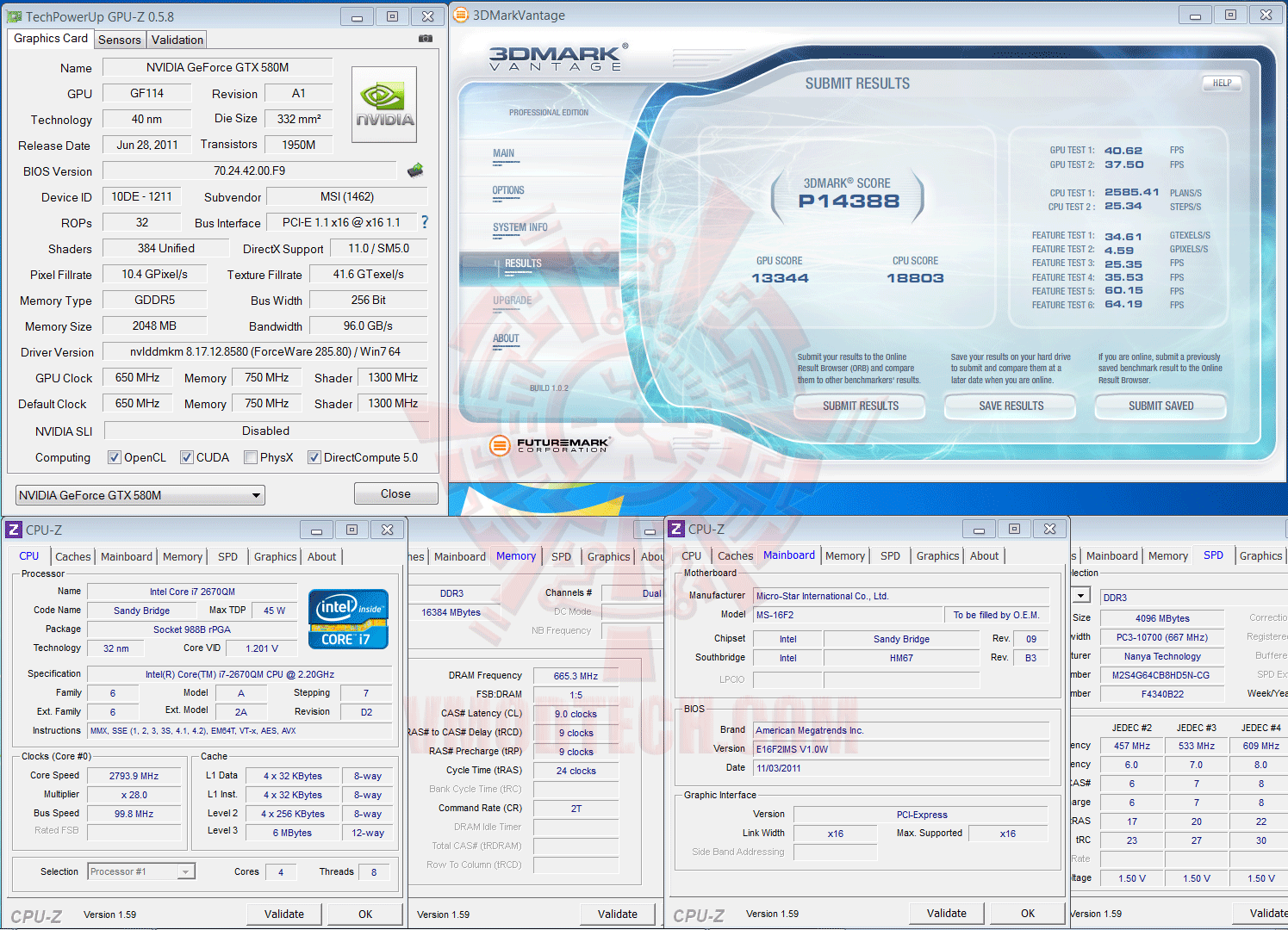1288x930 pixels.
Task: Click the Core Speed value 2793.9 MHz
Action: 134,776
